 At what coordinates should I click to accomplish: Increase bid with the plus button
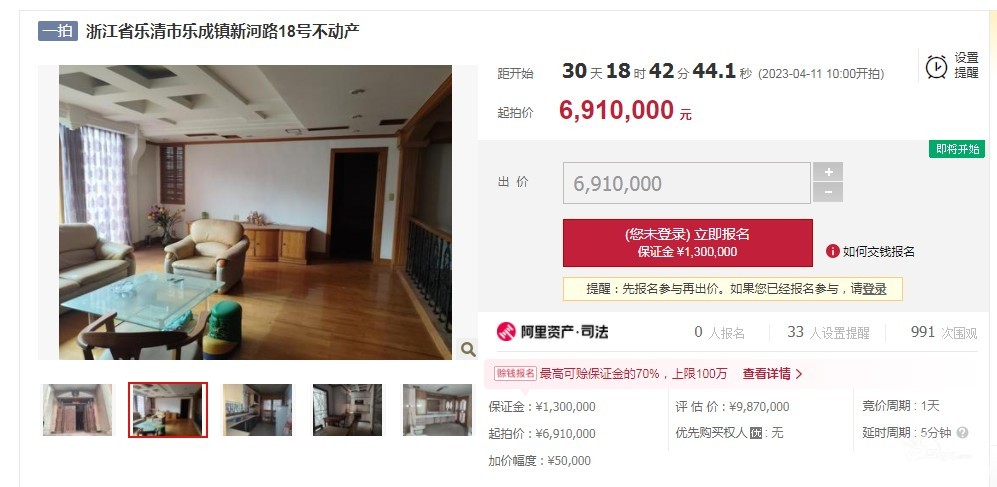tap(828, 172)
